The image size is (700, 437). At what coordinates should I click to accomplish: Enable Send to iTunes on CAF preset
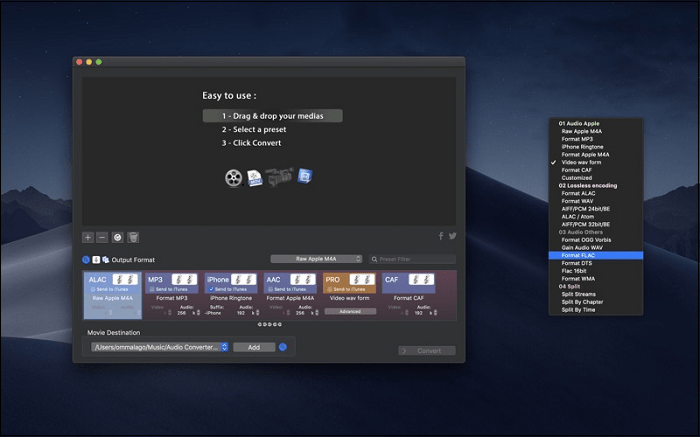point(387,289)
